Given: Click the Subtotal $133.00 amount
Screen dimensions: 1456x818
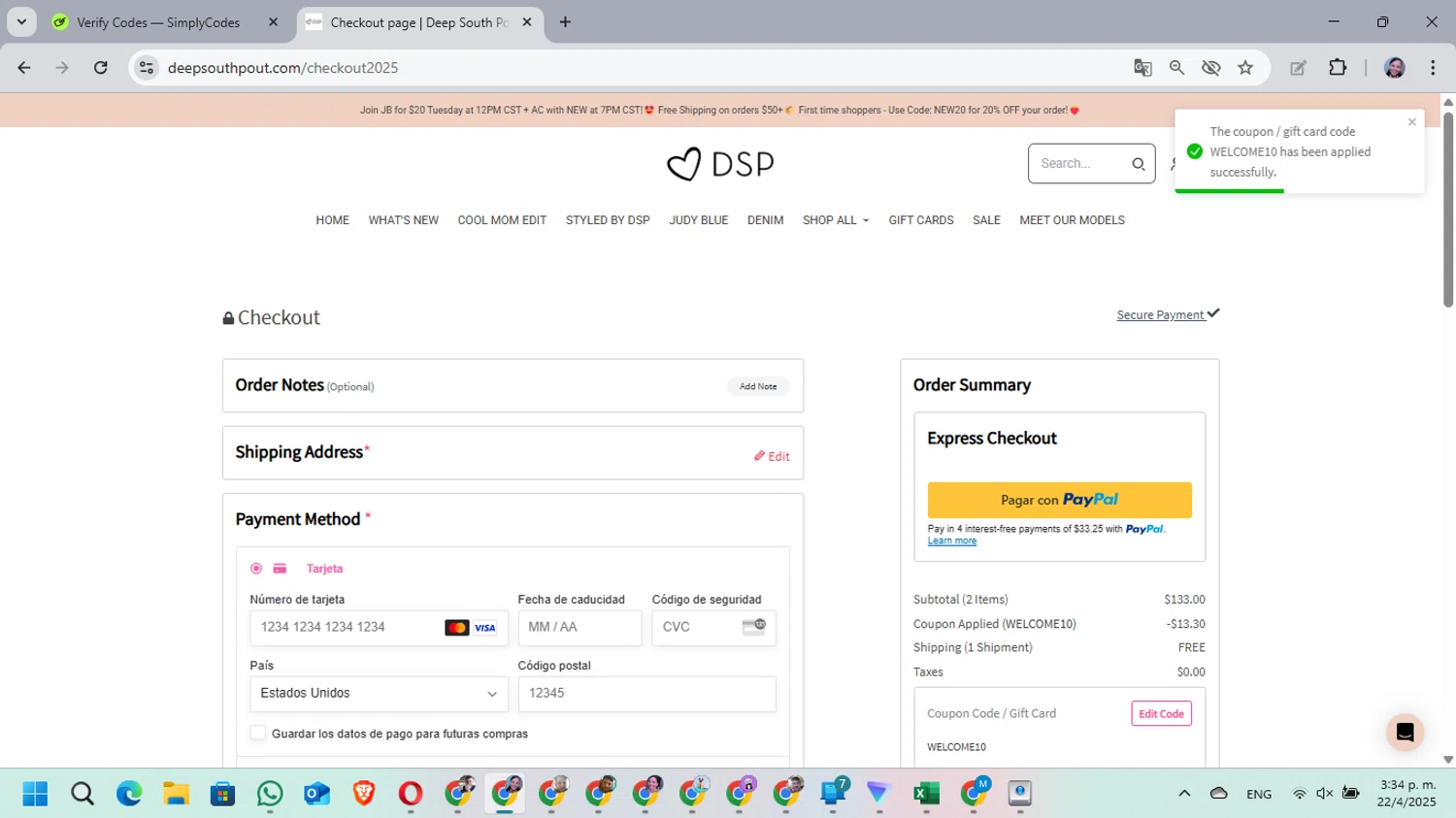Looking at the screenshot, I should point(1184,600).
